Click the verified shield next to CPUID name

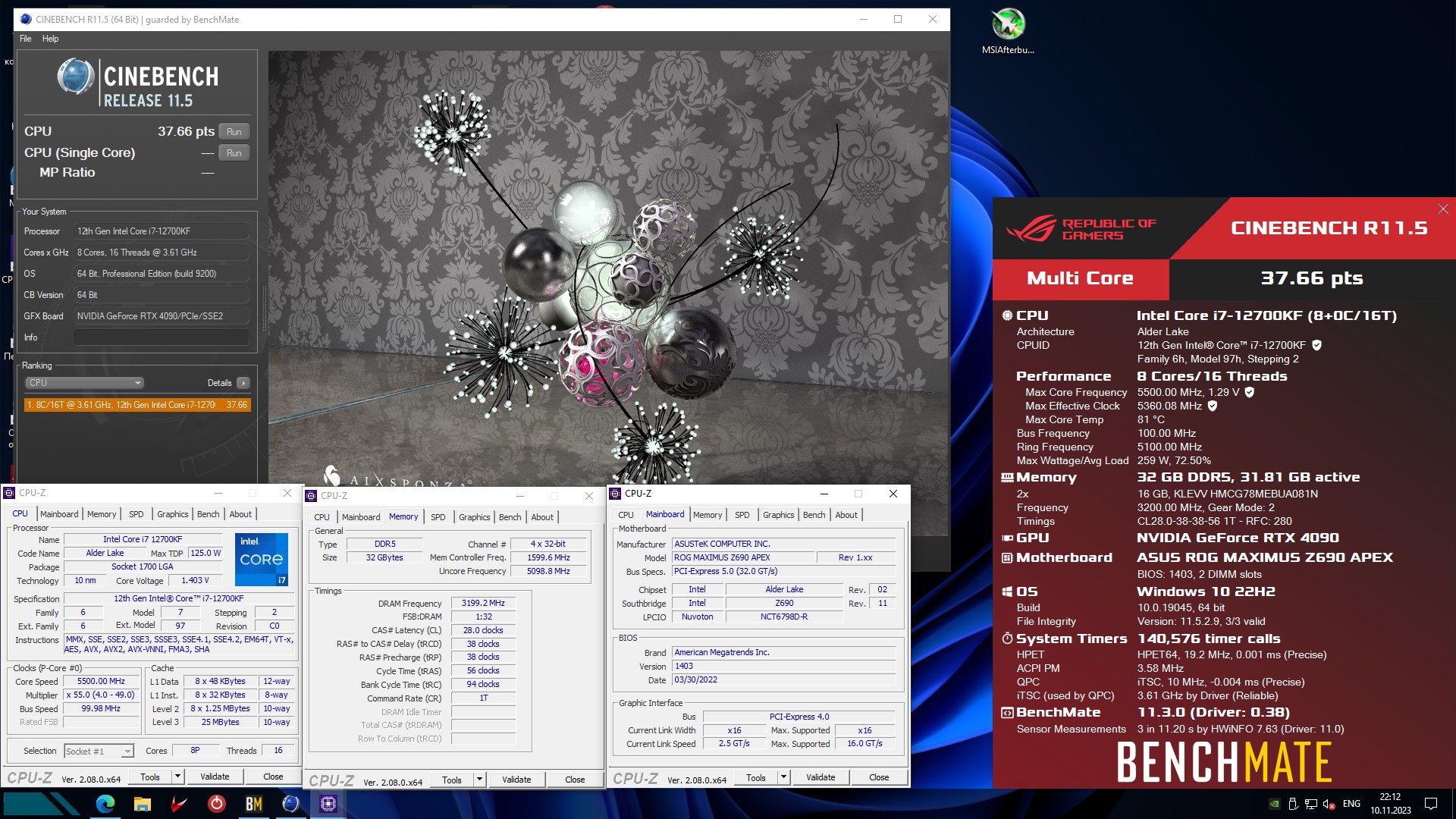pyautogui.click(x=1316, y=345)
